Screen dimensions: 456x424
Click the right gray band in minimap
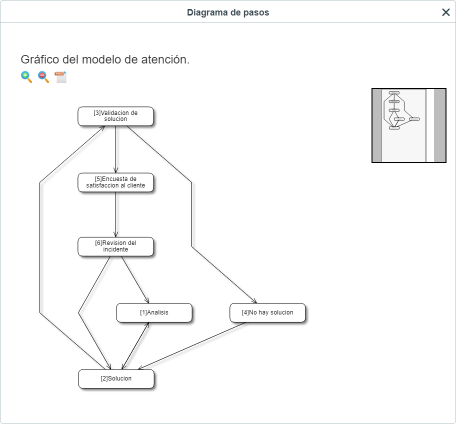(440, 125)
